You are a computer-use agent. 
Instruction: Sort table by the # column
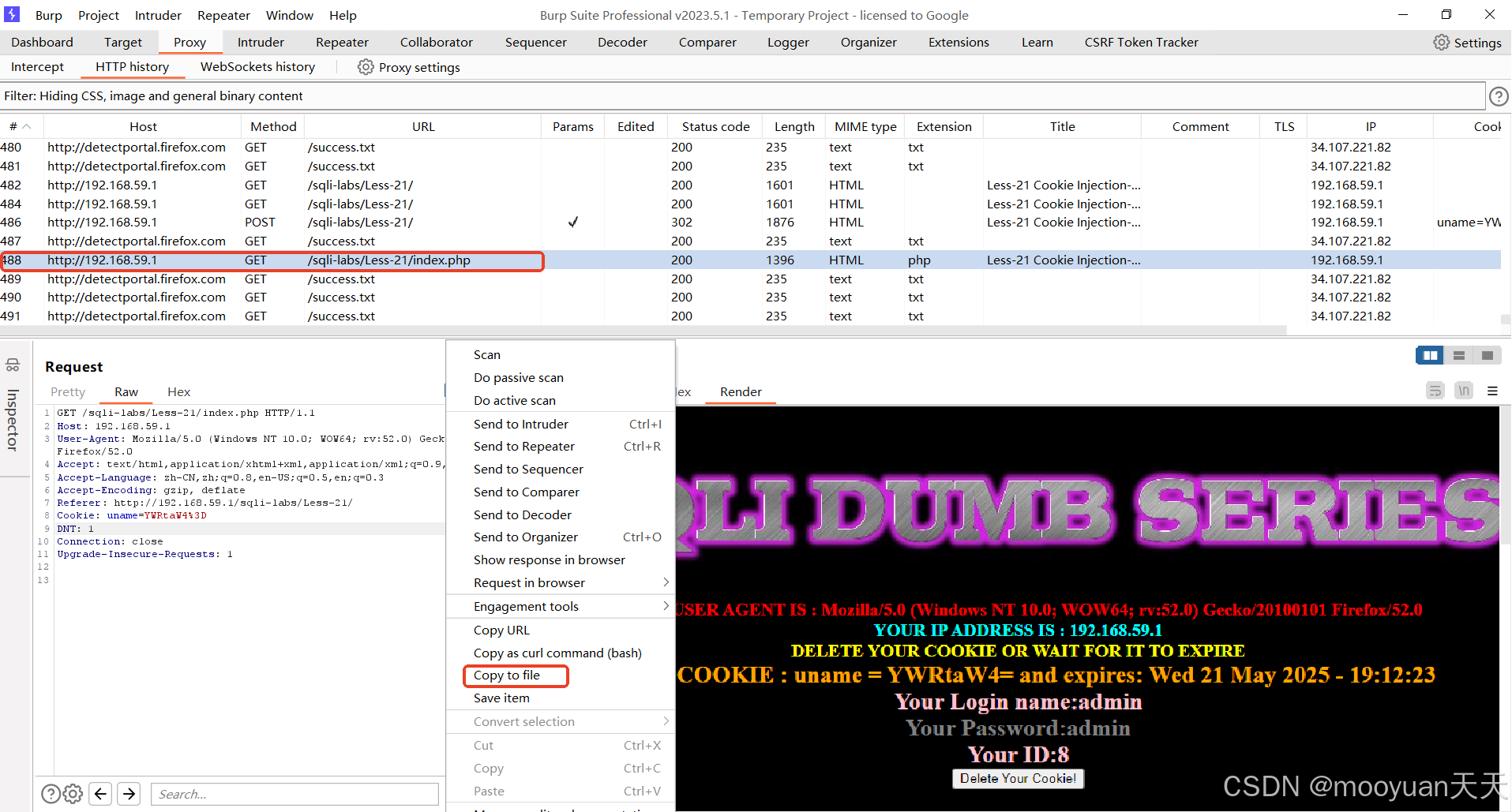coord(21,126)
